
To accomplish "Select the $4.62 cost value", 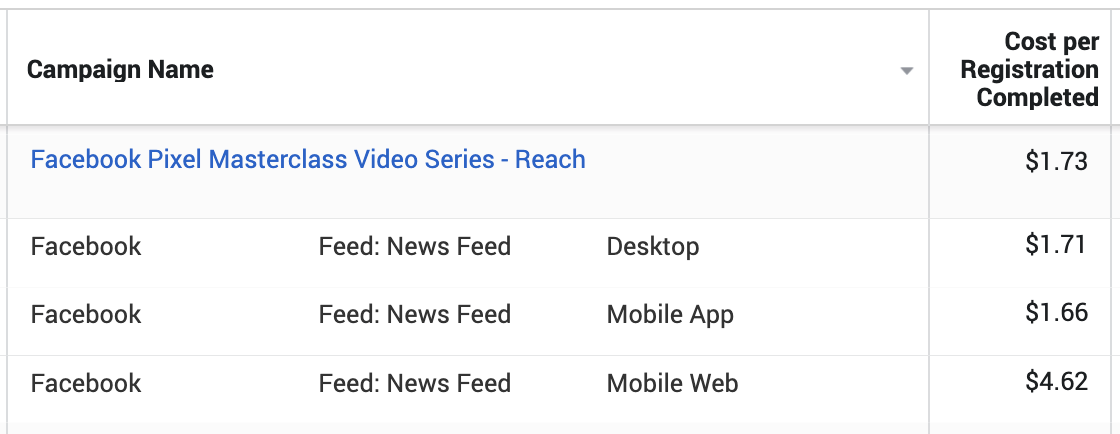I will (1056, 381).
